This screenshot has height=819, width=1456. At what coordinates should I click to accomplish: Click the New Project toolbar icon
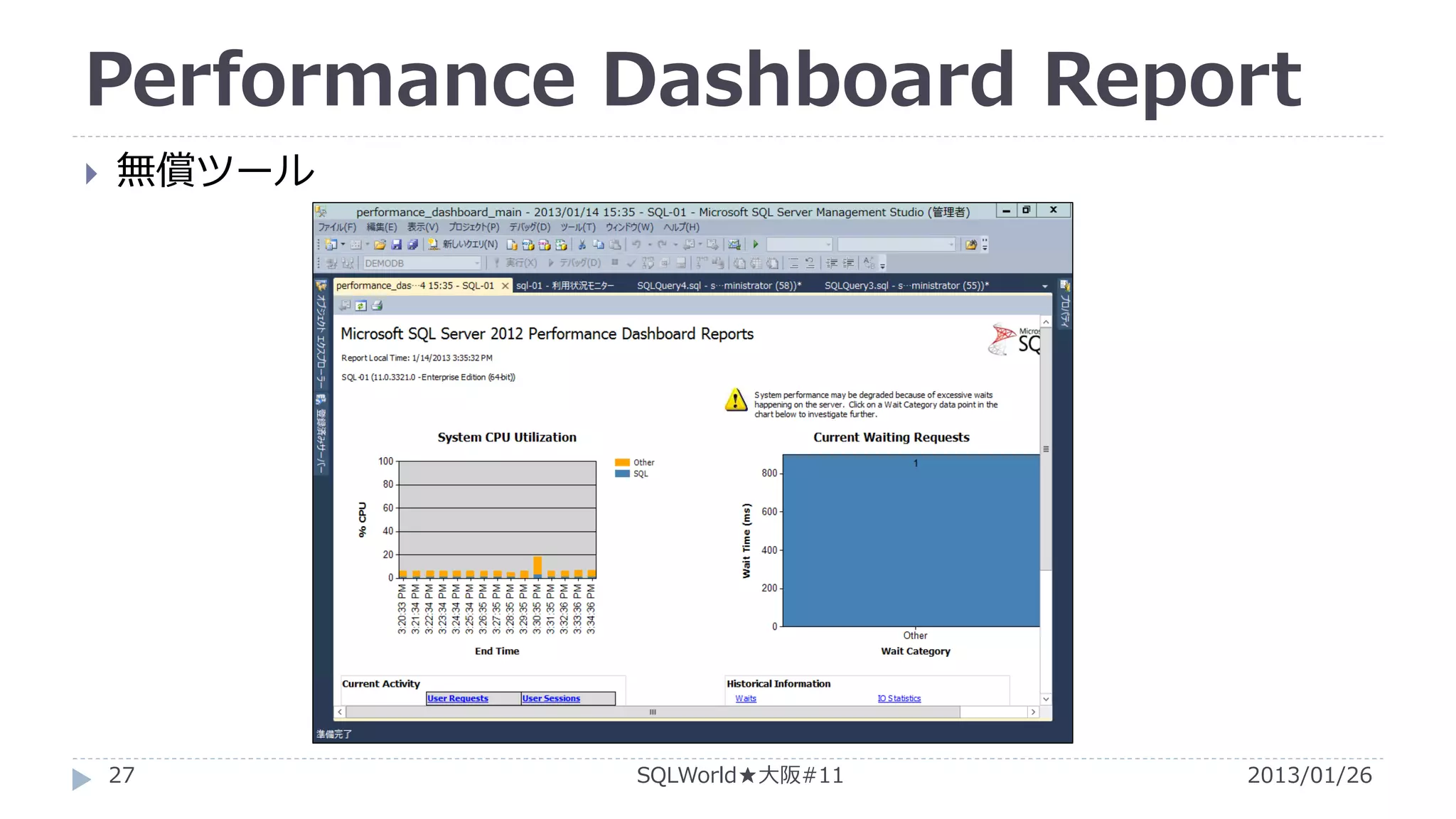[x=331, y=245]
